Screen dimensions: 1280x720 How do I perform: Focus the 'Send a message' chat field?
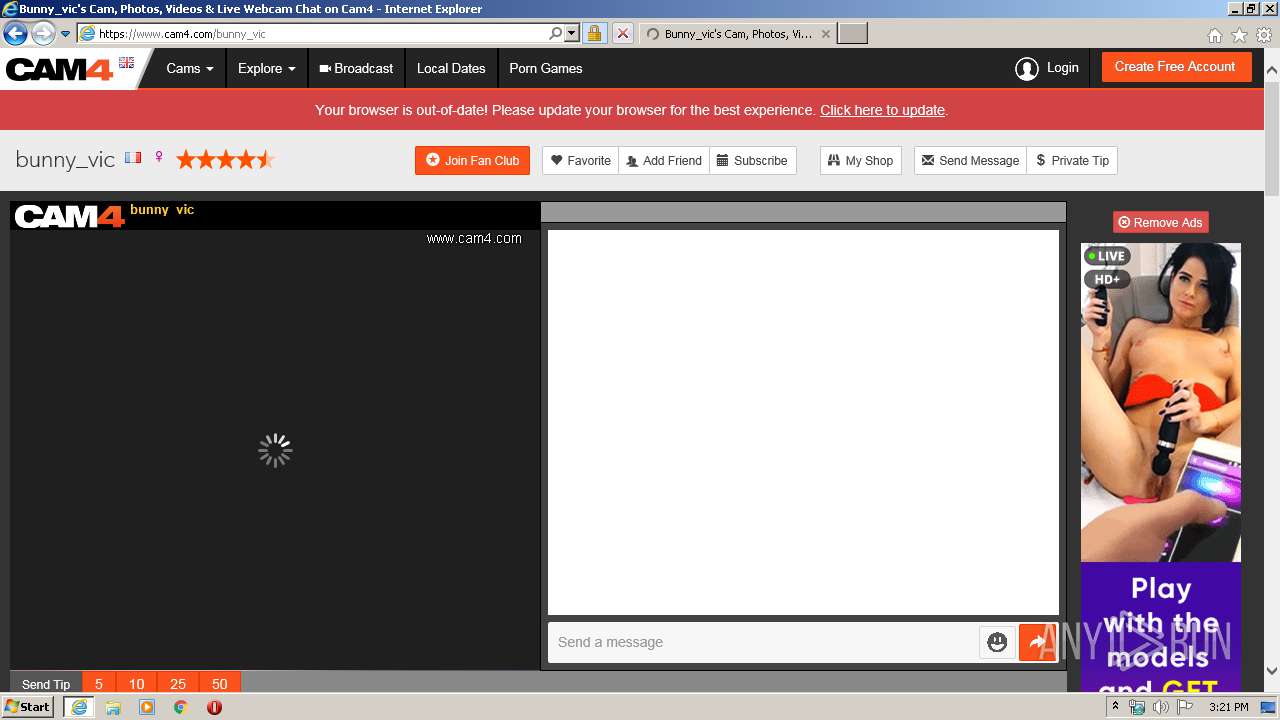pyautogui.click(x=763, y=642)
